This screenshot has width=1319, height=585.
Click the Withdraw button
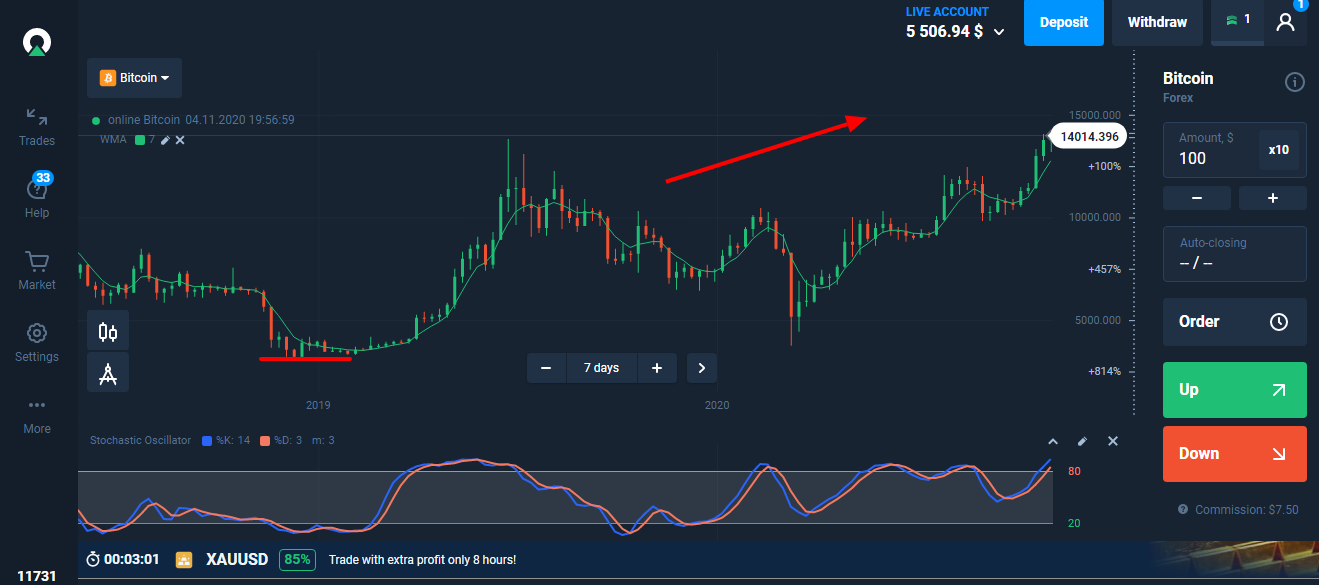(1157, 23)
